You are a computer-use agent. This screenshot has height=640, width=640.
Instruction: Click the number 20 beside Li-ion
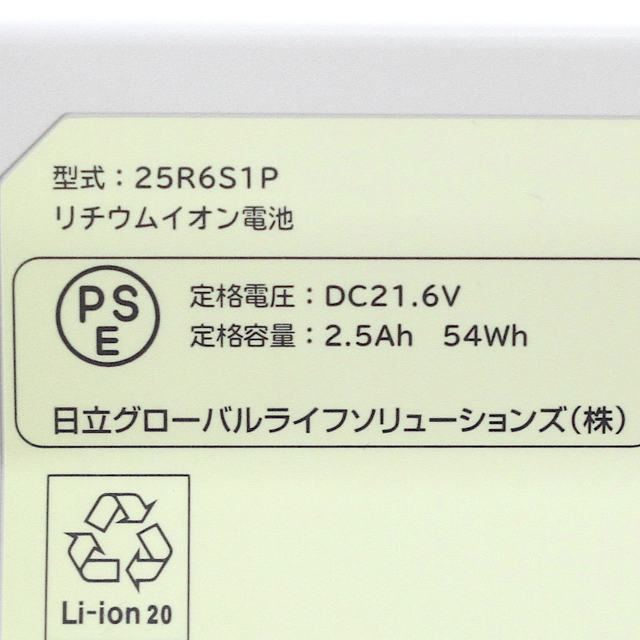click(x=159, y=615)
